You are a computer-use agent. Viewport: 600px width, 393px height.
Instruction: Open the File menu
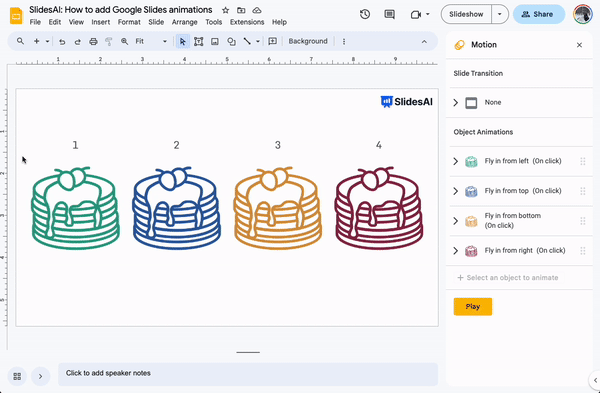click(35, 22)
